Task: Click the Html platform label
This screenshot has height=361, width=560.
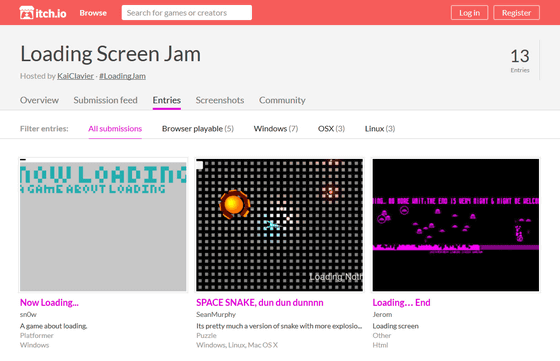Action: point(380,345)
